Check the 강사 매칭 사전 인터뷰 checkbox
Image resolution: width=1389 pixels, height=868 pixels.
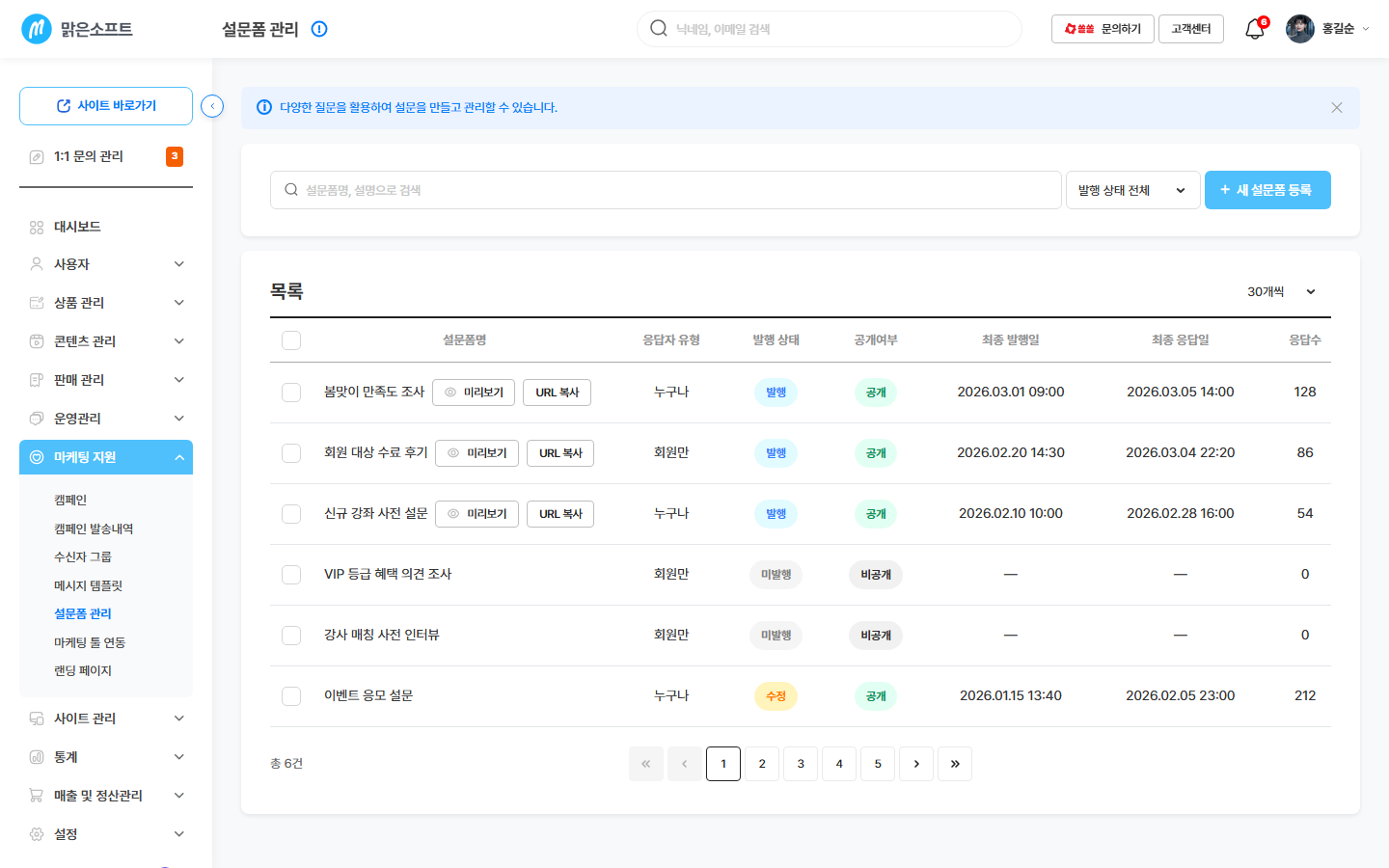(x=291, y=636)
